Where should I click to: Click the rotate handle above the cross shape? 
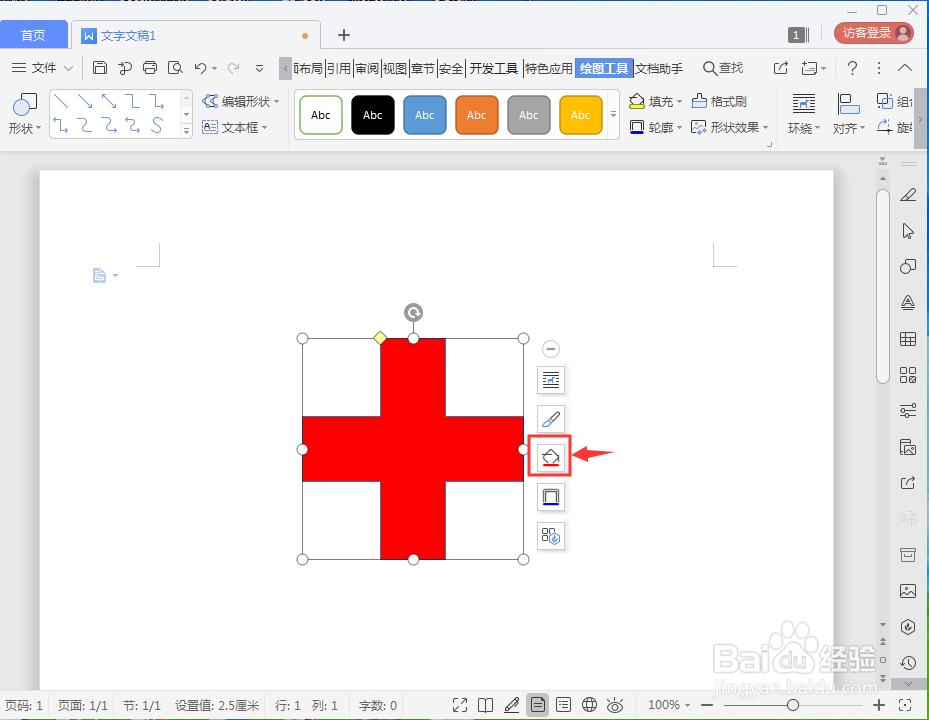point(414,312)
